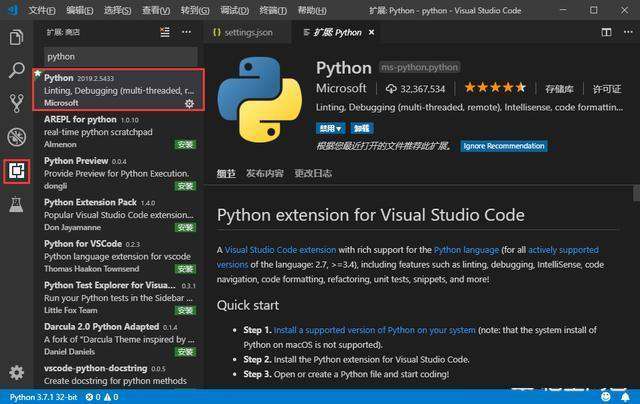
Task: Click the details pane vertical scrollbar
Action: (x=636, y=193)
